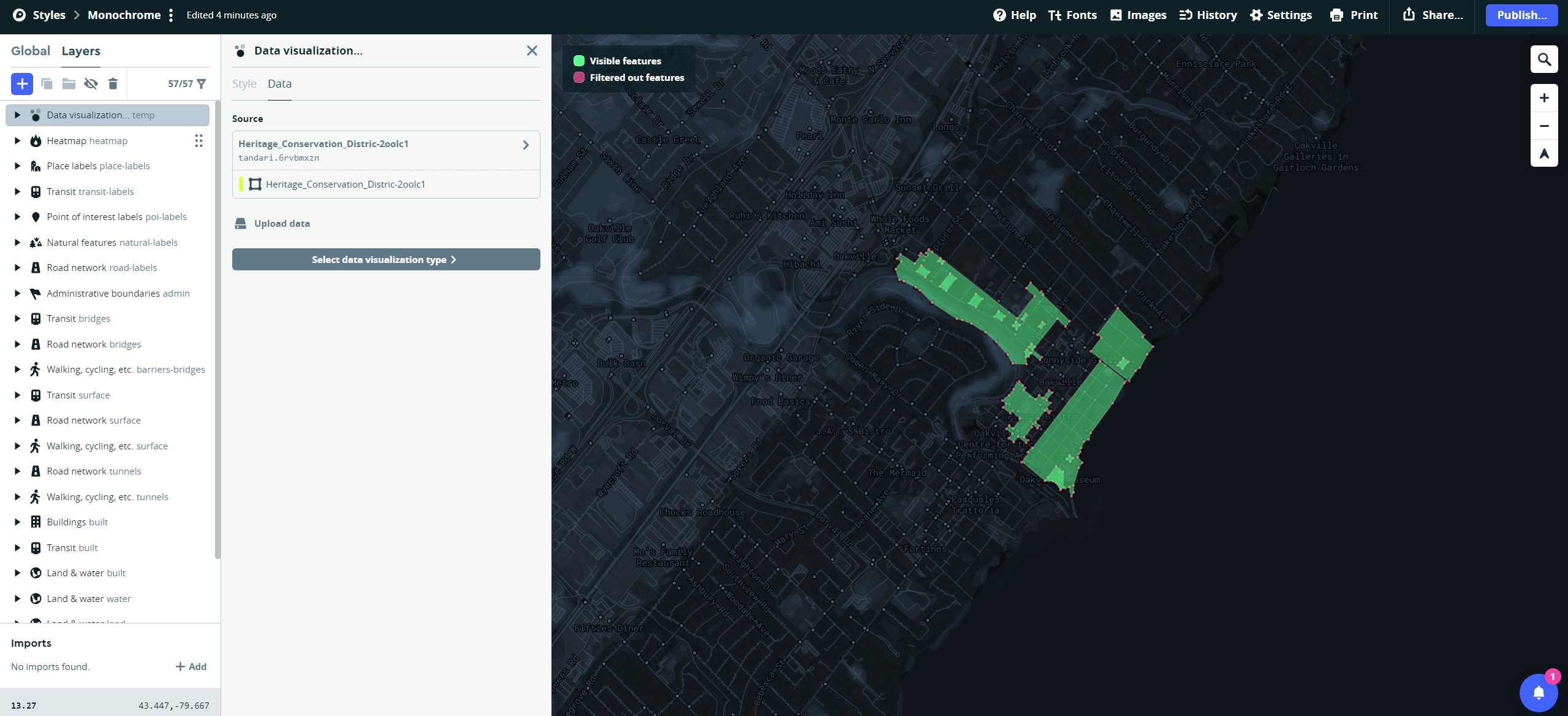Click the search icon on the map
Viewport: 1568px width, 716px height.
click(x=1543, y=59)
